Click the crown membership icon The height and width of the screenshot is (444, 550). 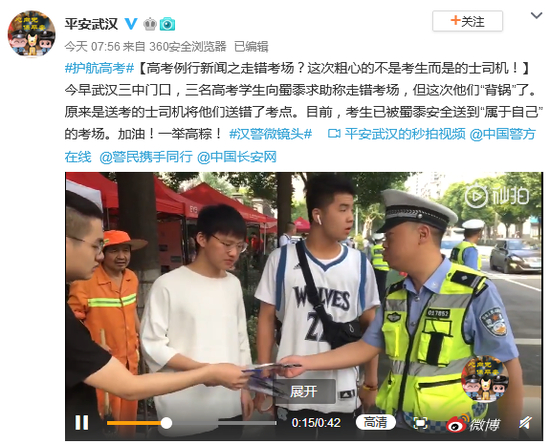tap(150, 24)
